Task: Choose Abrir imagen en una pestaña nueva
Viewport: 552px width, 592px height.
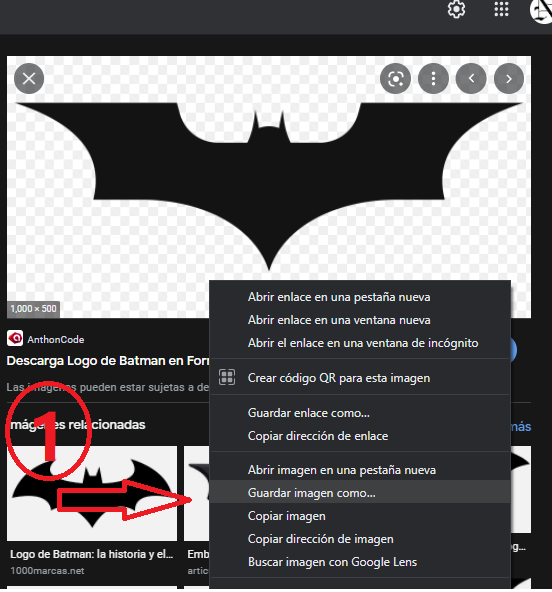Action: click(360, 470)
